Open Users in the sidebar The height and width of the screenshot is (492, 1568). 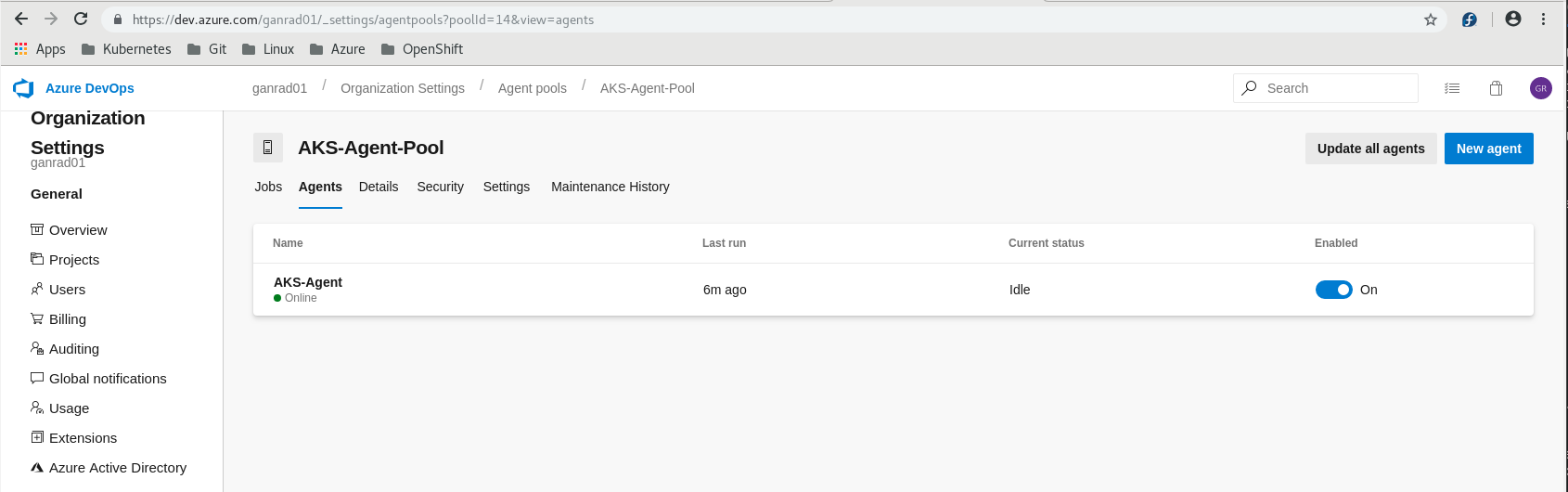tap(58, 290)
